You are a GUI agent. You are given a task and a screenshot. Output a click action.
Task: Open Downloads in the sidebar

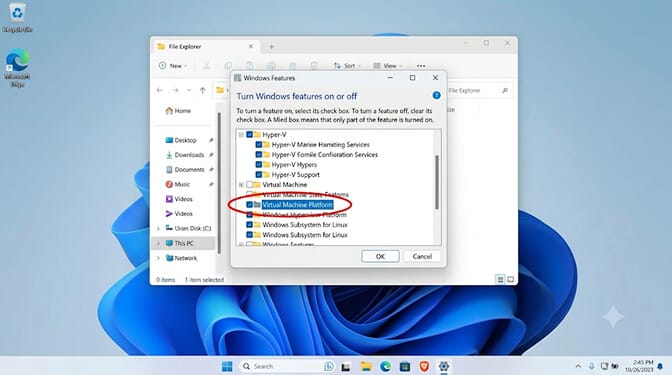185,155
